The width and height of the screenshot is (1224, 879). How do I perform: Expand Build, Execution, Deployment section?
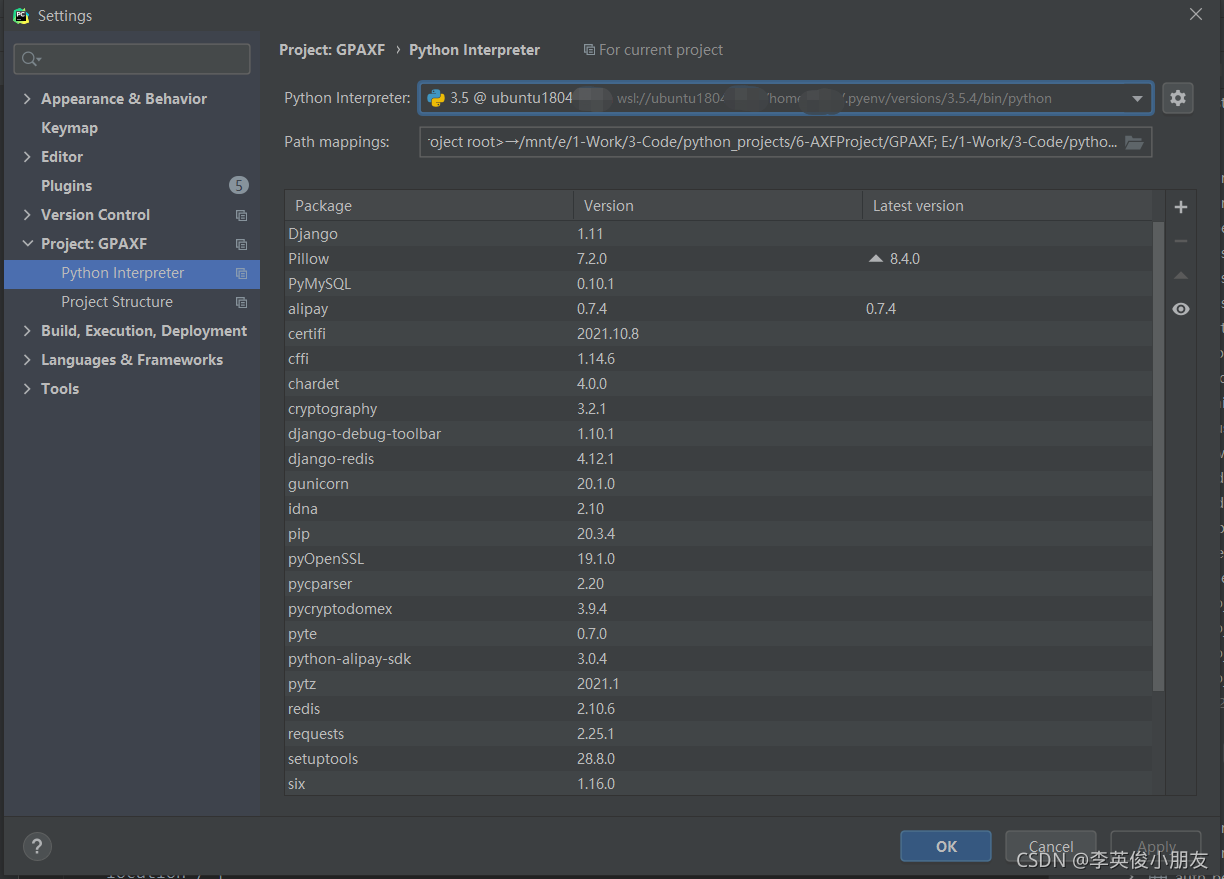coord(27,331)
